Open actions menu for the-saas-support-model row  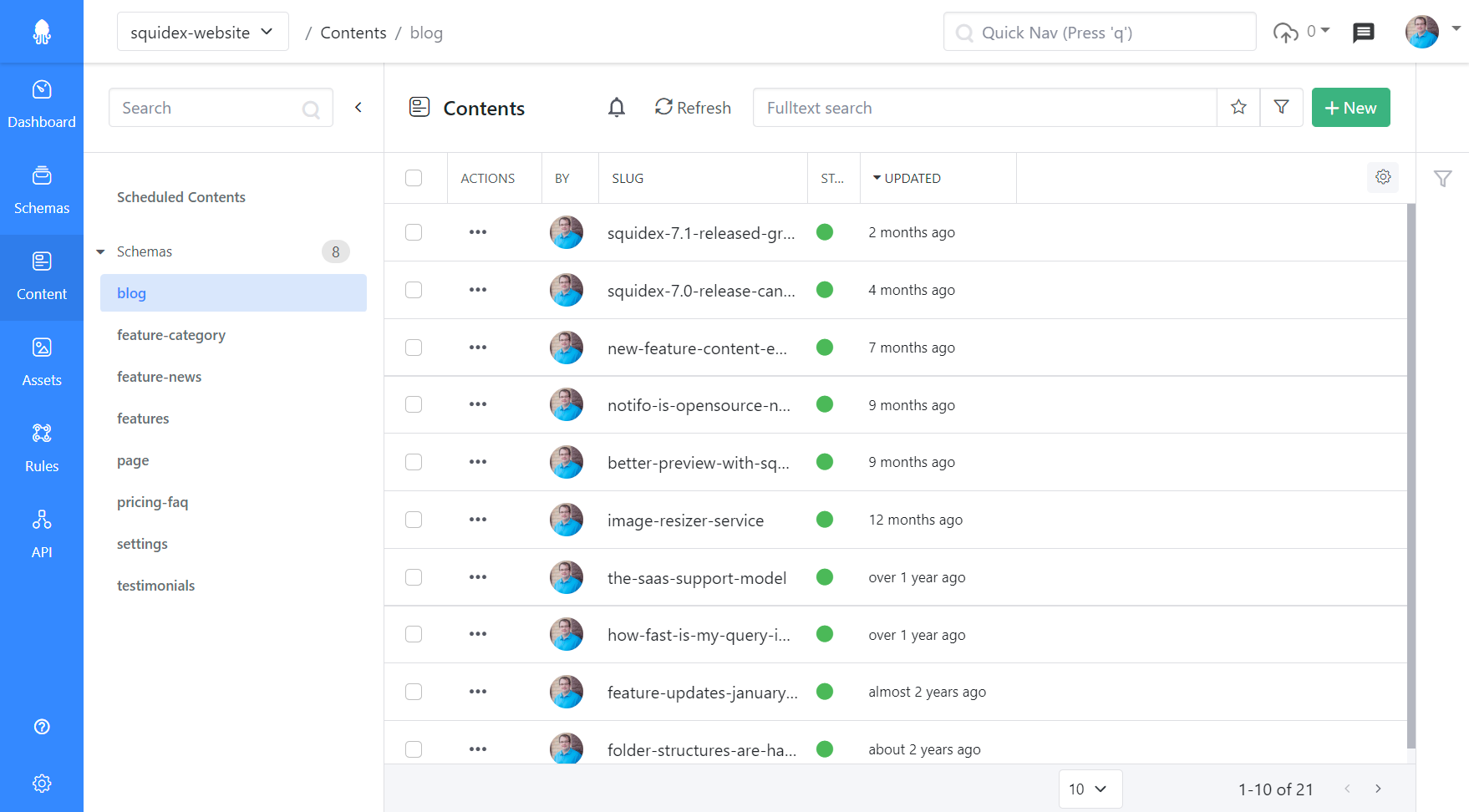[478, 577]
